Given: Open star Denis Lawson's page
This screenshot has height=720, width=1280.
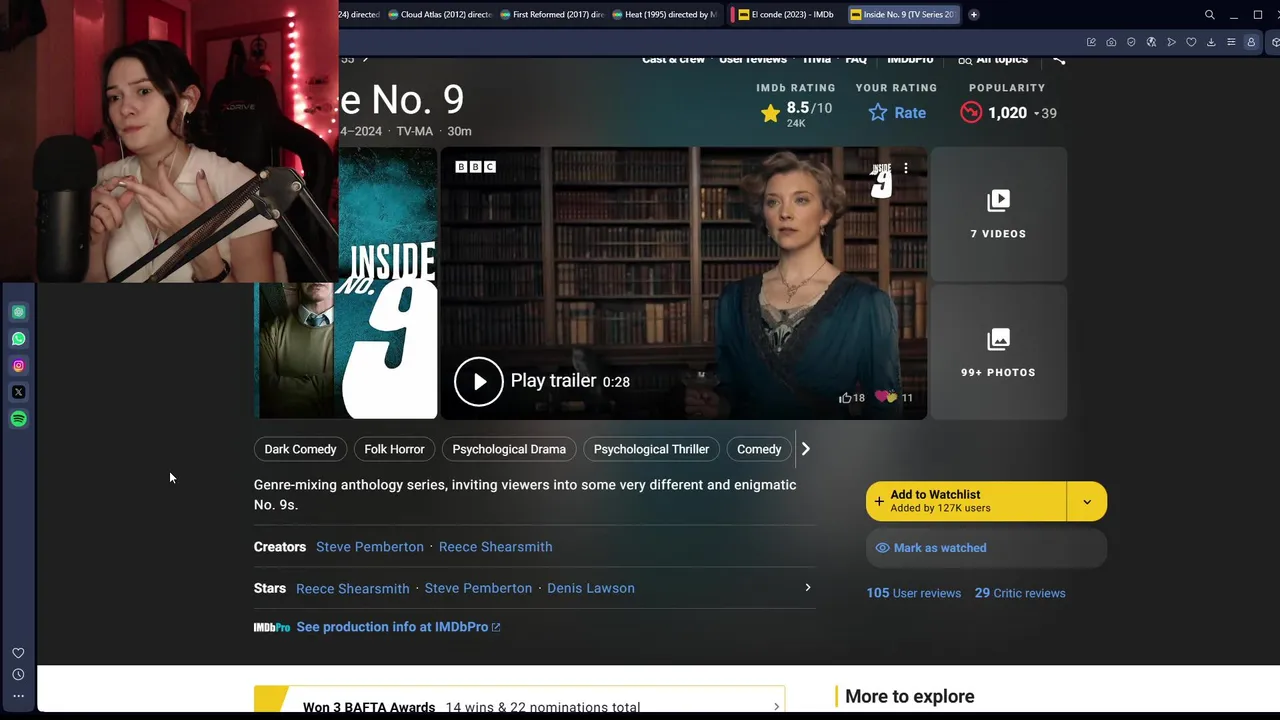Looking at the screenshot, I should (591, 588).
